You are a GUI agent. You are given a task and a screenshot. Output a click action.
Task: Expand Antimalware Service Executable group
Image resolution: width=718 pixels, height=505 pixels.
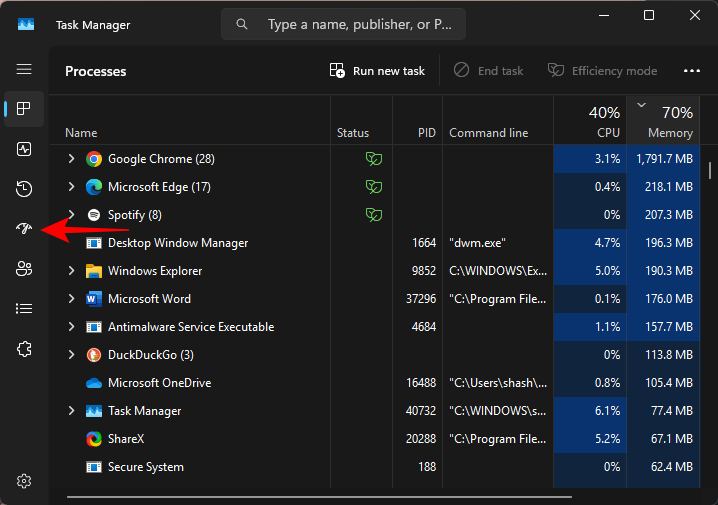coord(71,326)
